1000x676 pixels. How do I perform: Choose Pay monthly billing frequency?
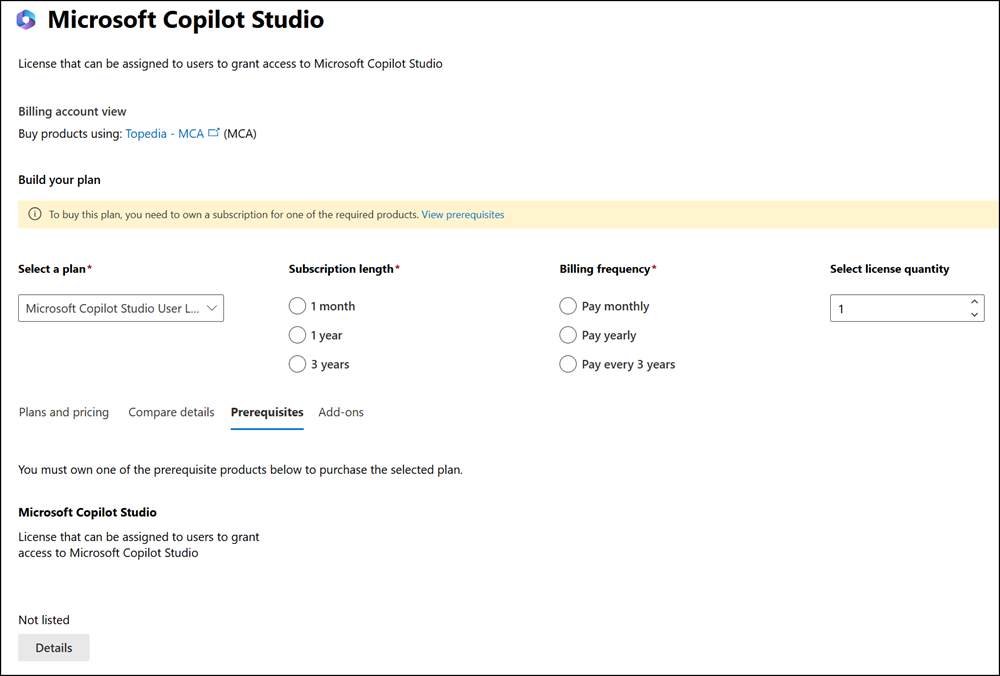pyautogui.click(x=568, y=306)
